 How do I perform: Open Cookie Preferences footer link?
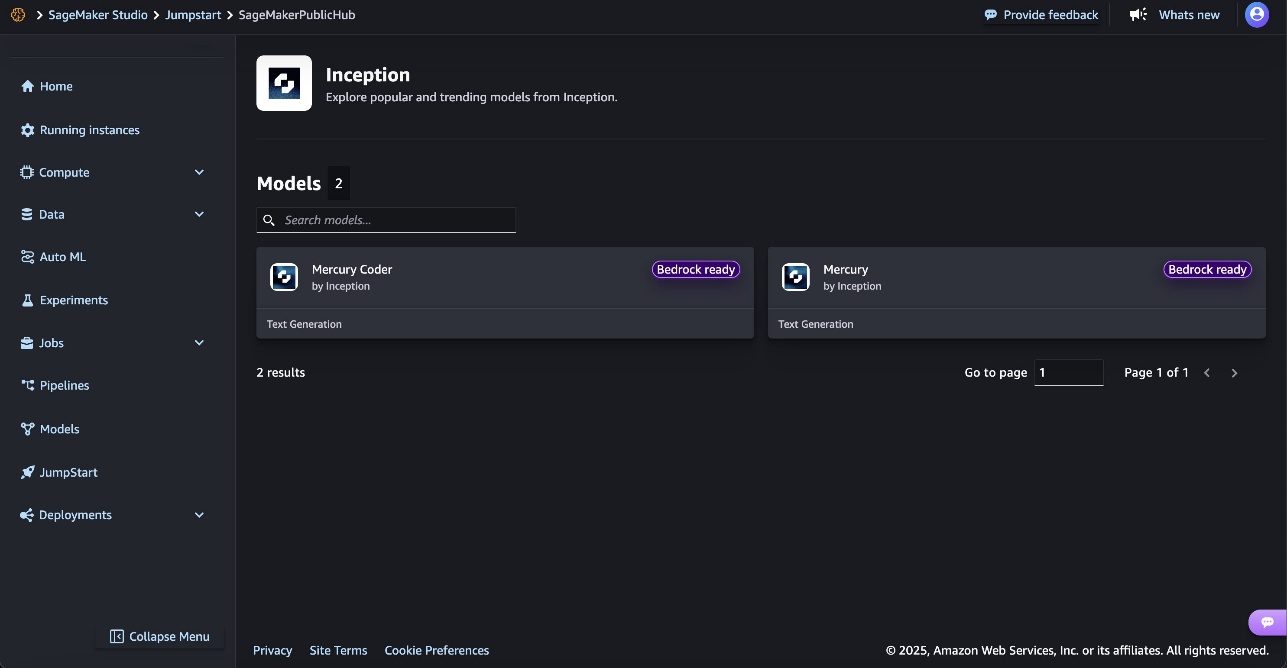pyautogui.click(x=437, y=650)
